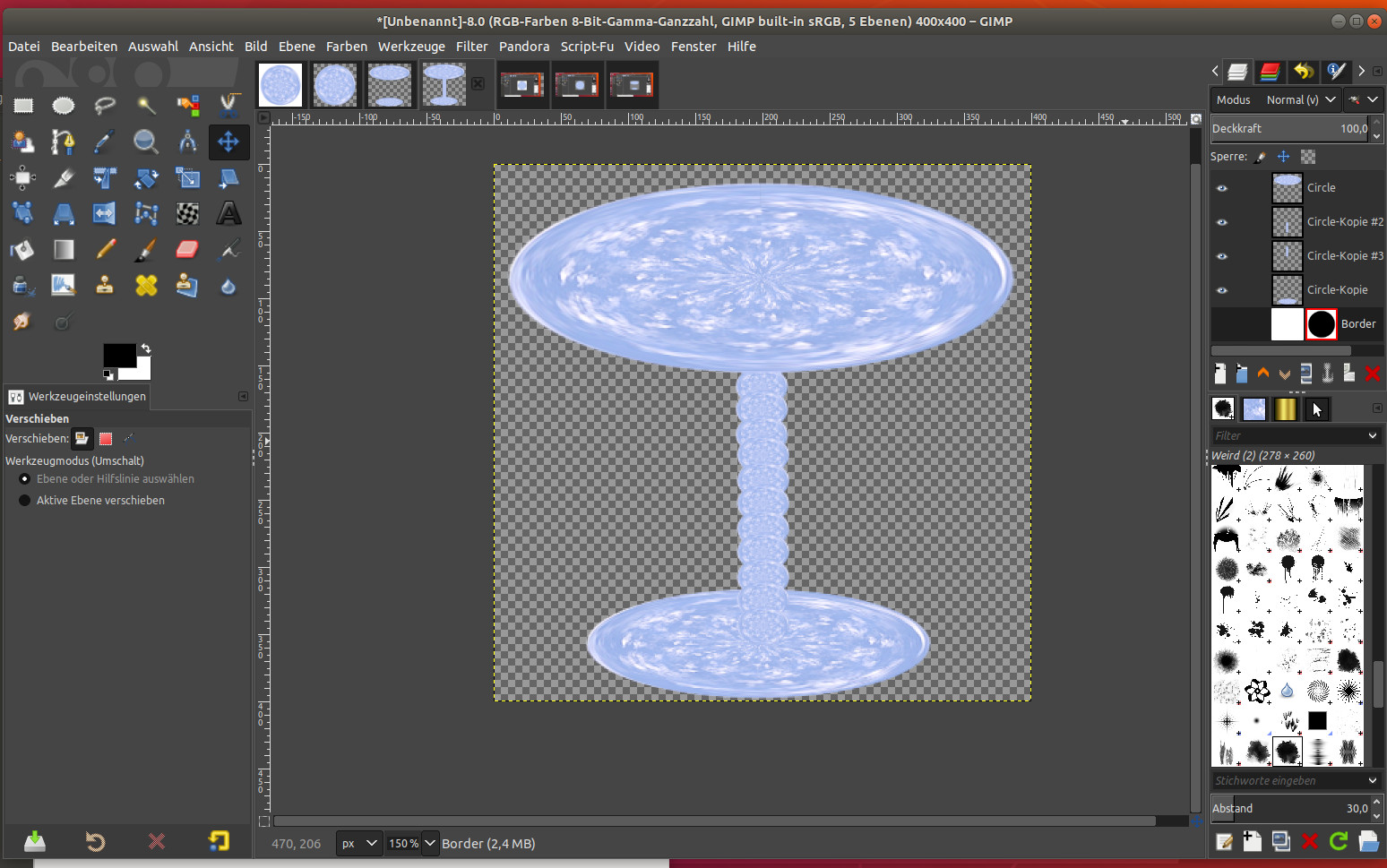Select the Eraser tool
The image size is (1387, 868).
pyautogui.click(x=187, y=249)
